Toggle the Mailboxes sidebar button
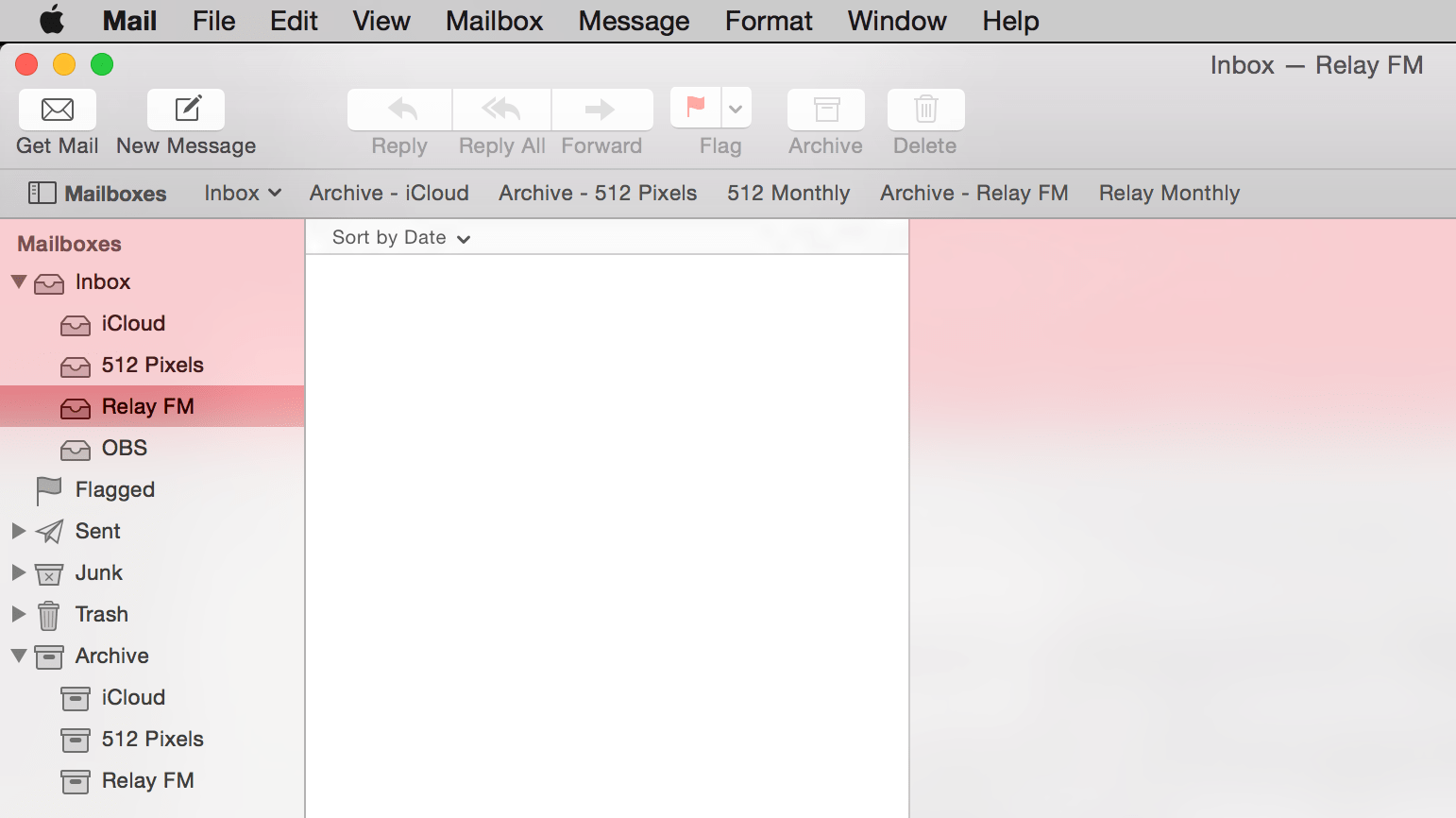This screenshot has height=818, width=1456. coord(97,194)
